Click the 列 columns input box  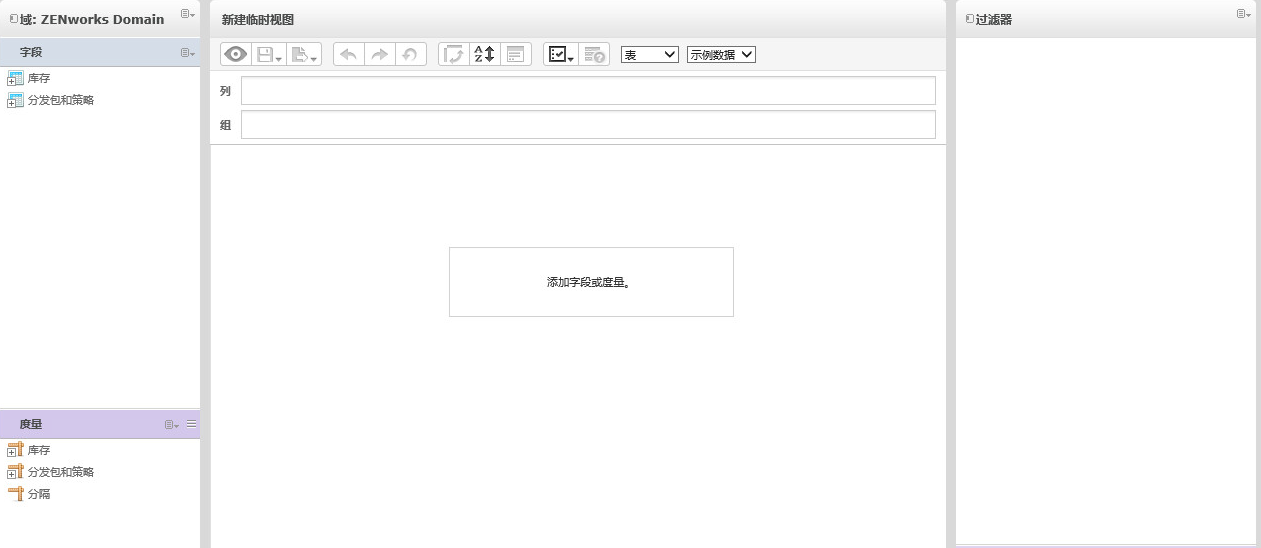point(588,90)
